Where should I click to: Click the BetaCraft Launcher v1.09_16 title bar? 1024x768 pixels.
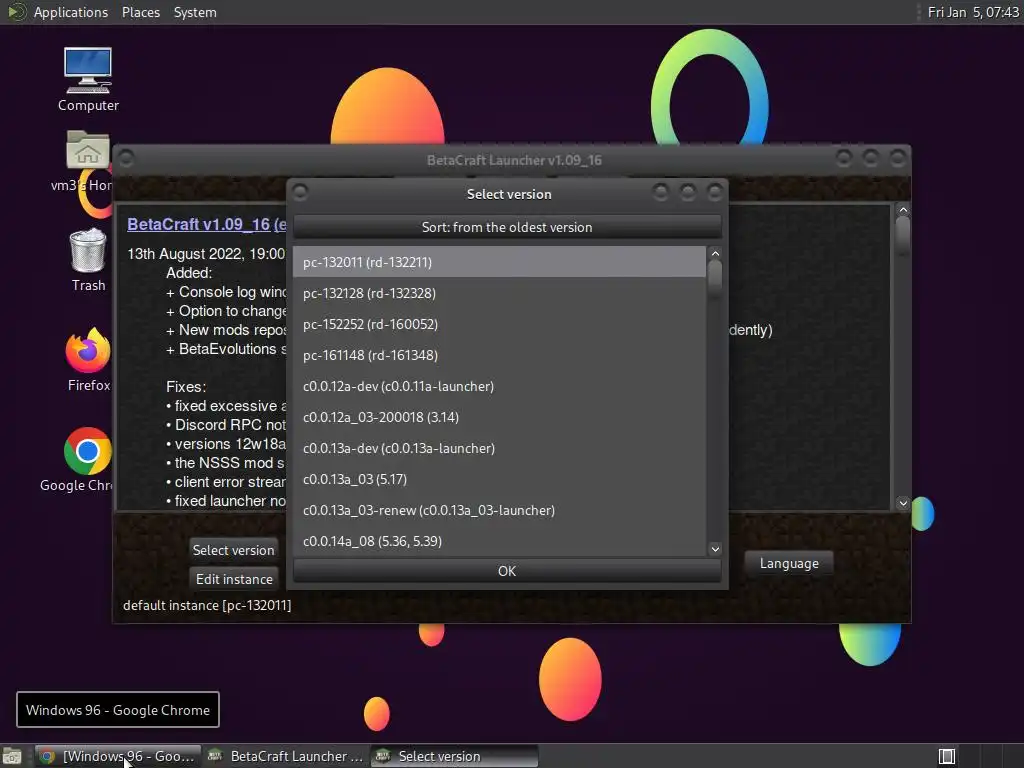tap(514, 160)
